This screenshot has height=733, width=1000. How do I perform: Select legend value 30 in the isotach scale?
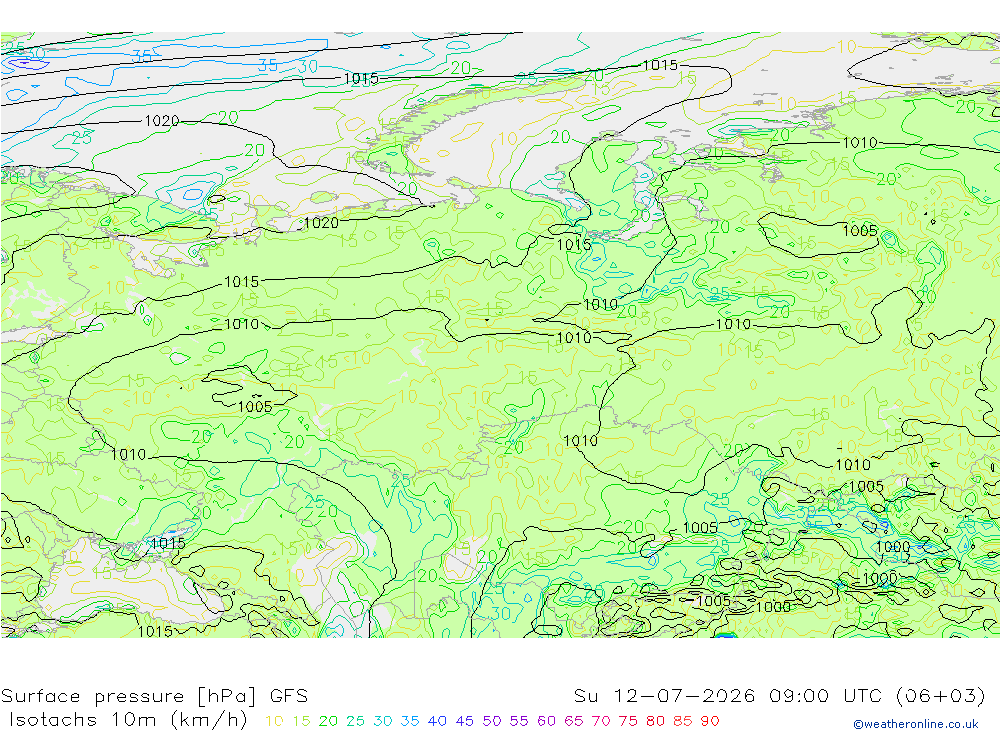pos(383,721)
